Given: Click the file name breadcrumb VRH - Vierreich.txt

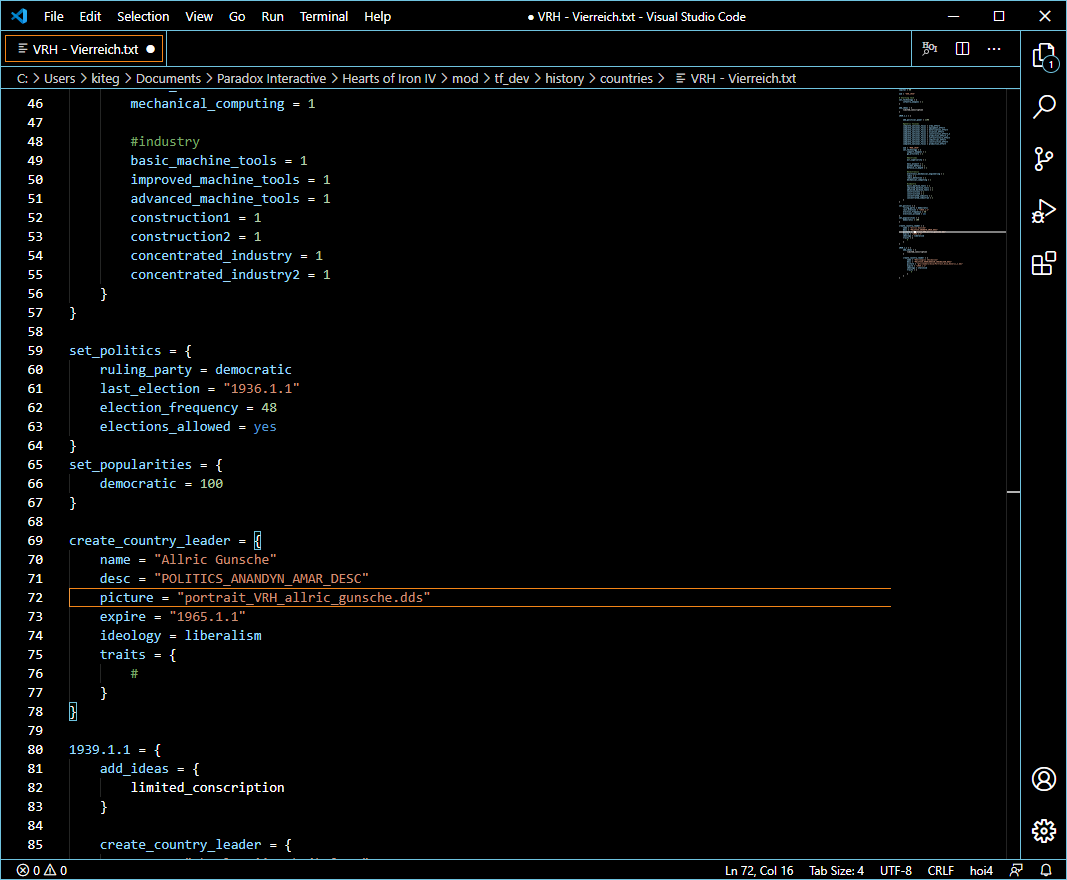Looking at the screenshot, I should point(736,78).
